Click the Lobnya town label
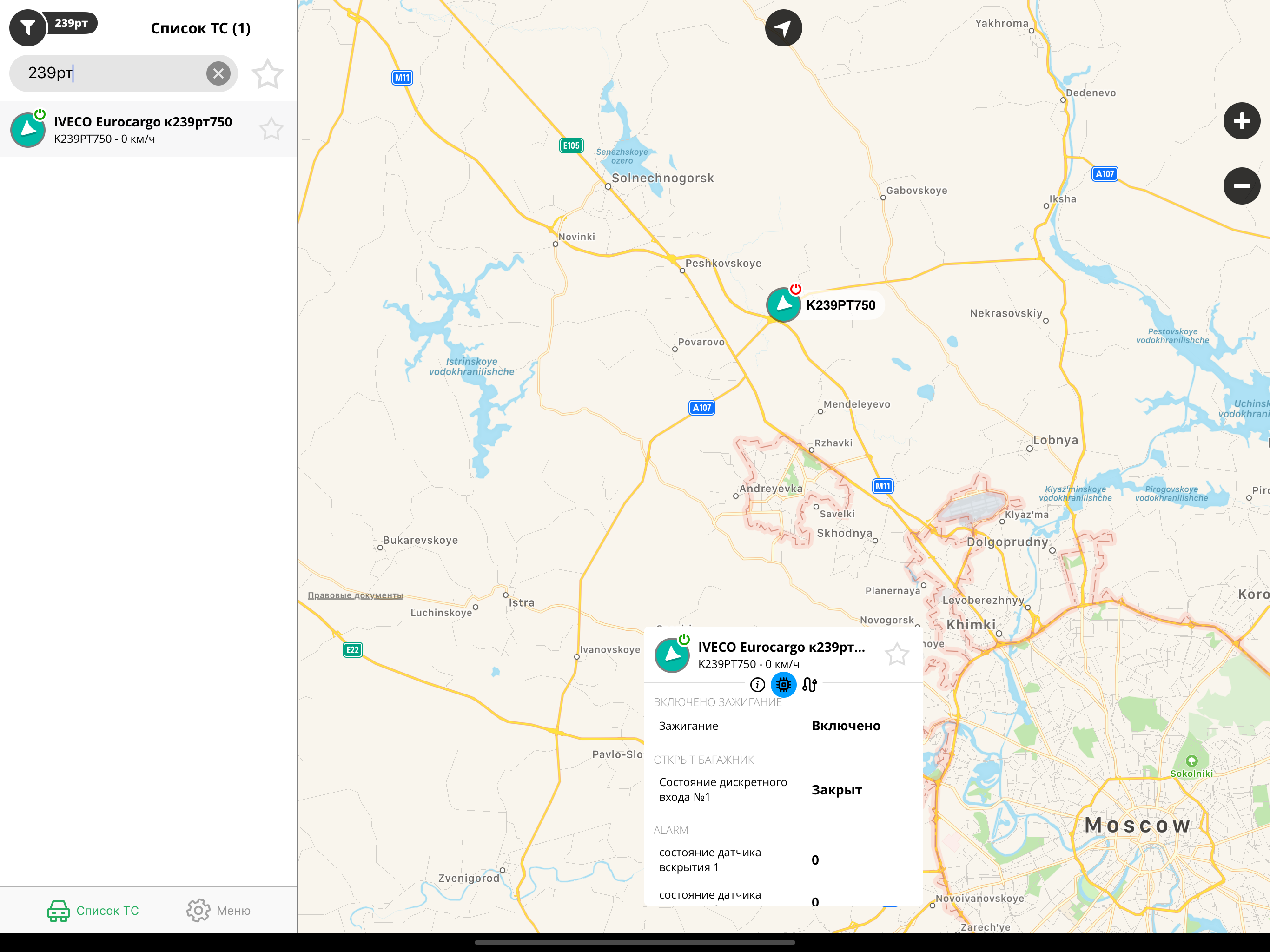Screen dimensions: 1270x952 (x=1055, y=440)
